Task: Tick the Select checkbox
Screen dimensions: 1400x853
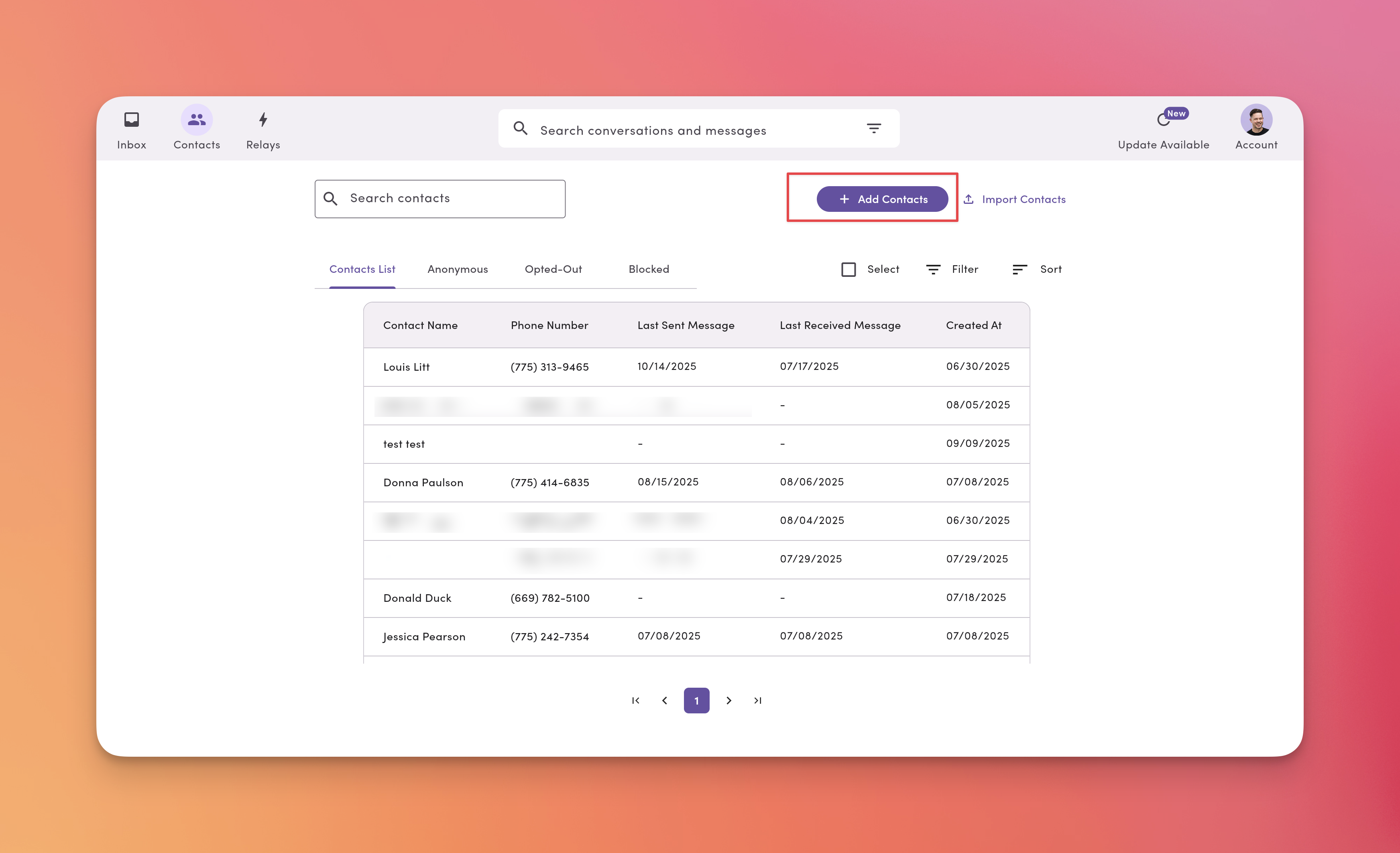Action: point(848,269)
